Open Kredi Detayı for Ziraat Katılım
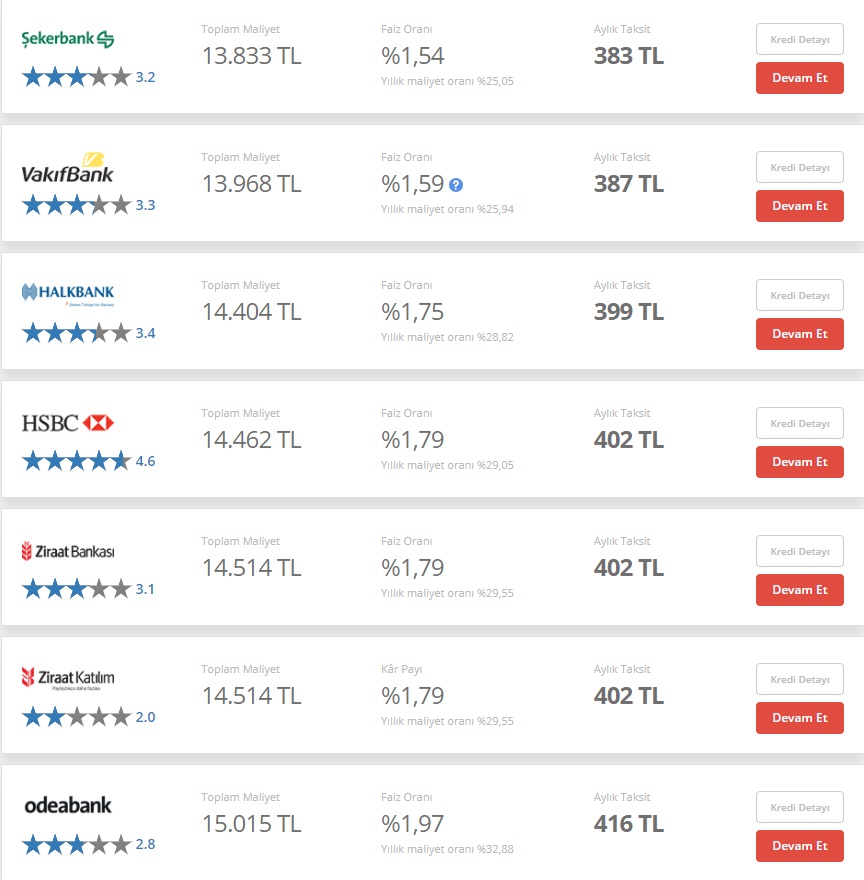Viewport: 864px width, 880px height. [x=799, y=680]
